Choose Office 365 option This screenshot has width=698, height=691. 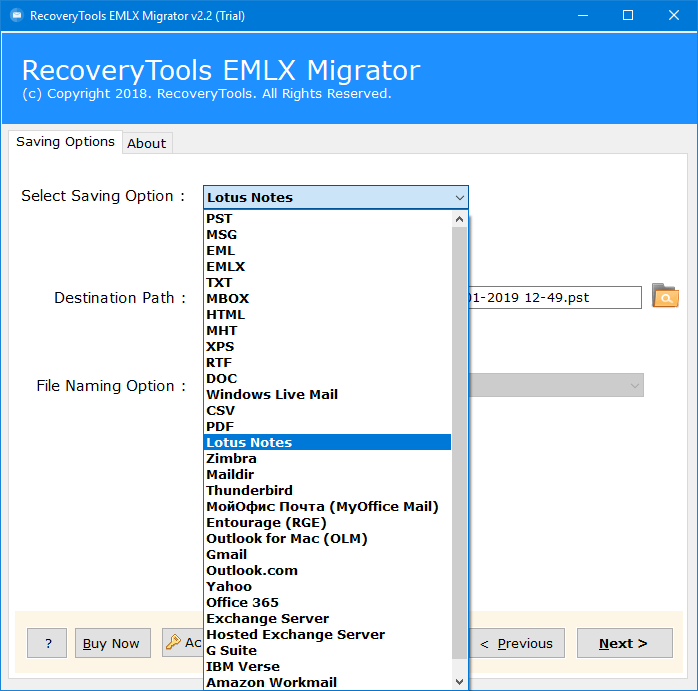click(x=327, y=603)
